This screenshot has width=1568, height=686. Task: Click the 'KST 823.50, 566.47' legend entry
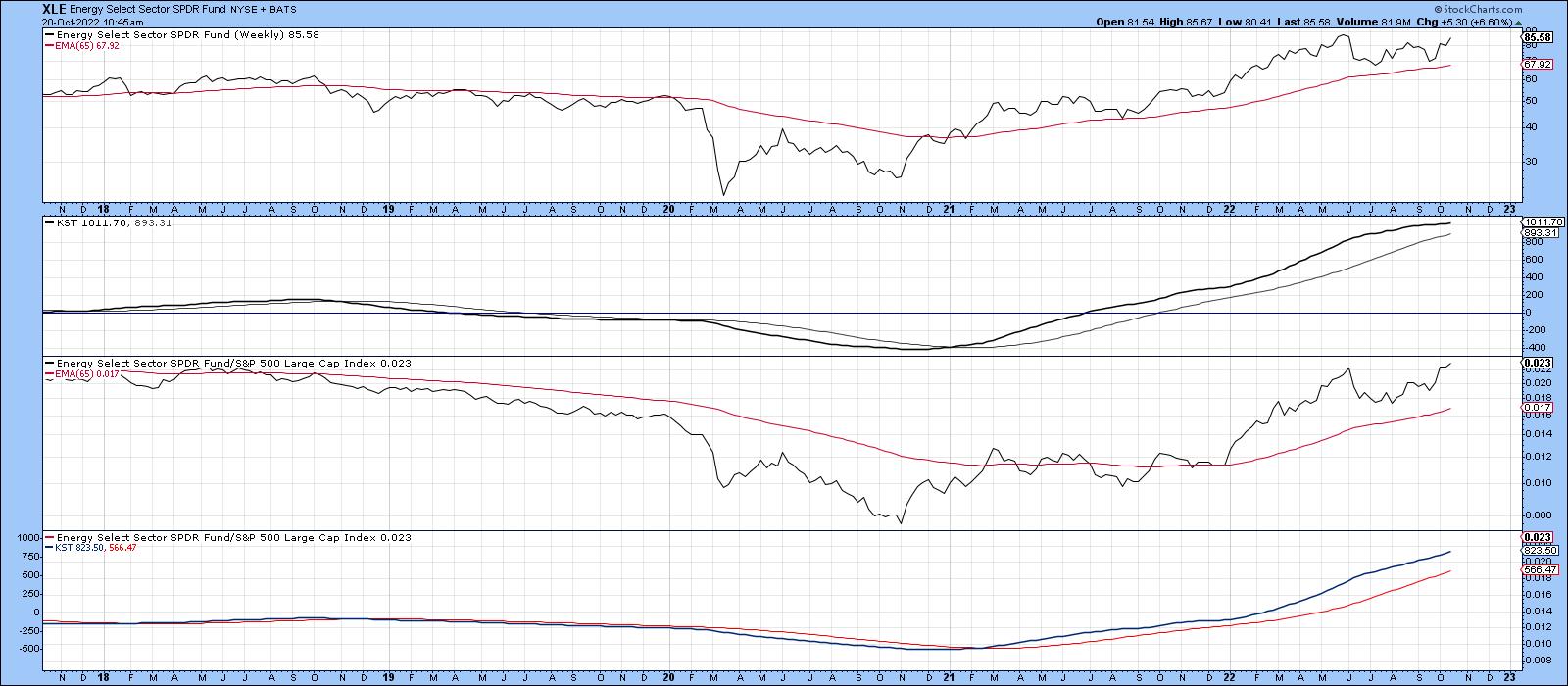click(x=91, y=548)
